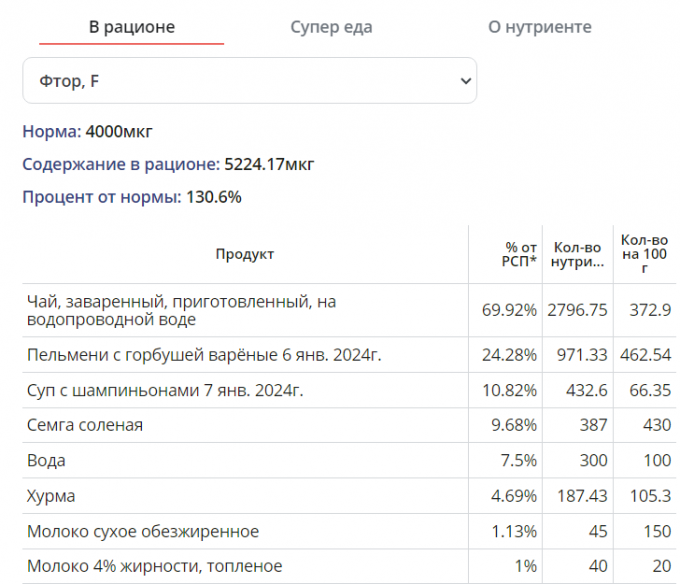The width and height of the screenshot is (680, 584).
Task: Click the «Семга соленая» product
Action: tap(85, 425)
